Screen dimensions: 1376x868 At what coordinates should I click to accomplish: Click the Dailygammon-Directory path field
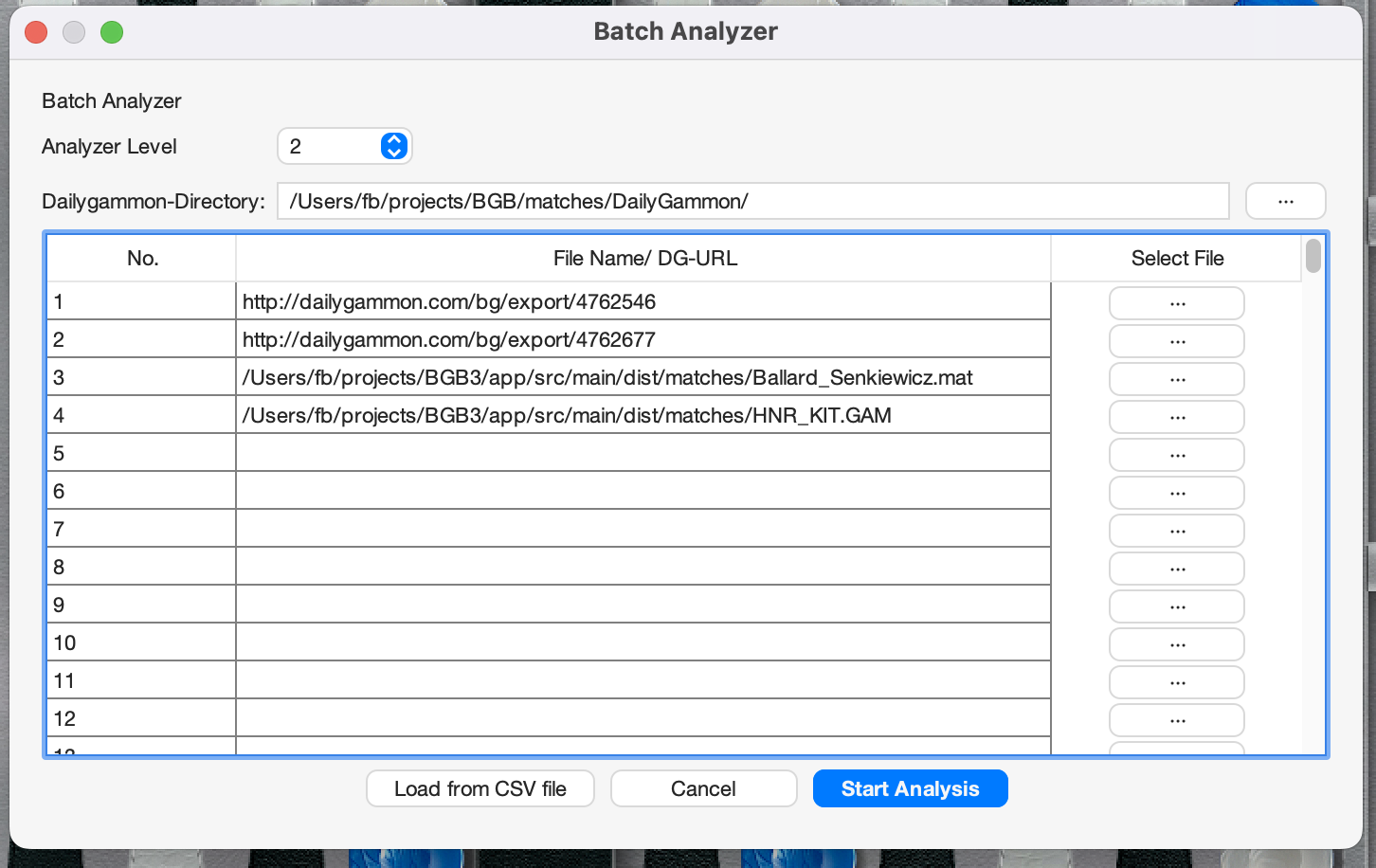pyautogui.click(x=752, y=201)
